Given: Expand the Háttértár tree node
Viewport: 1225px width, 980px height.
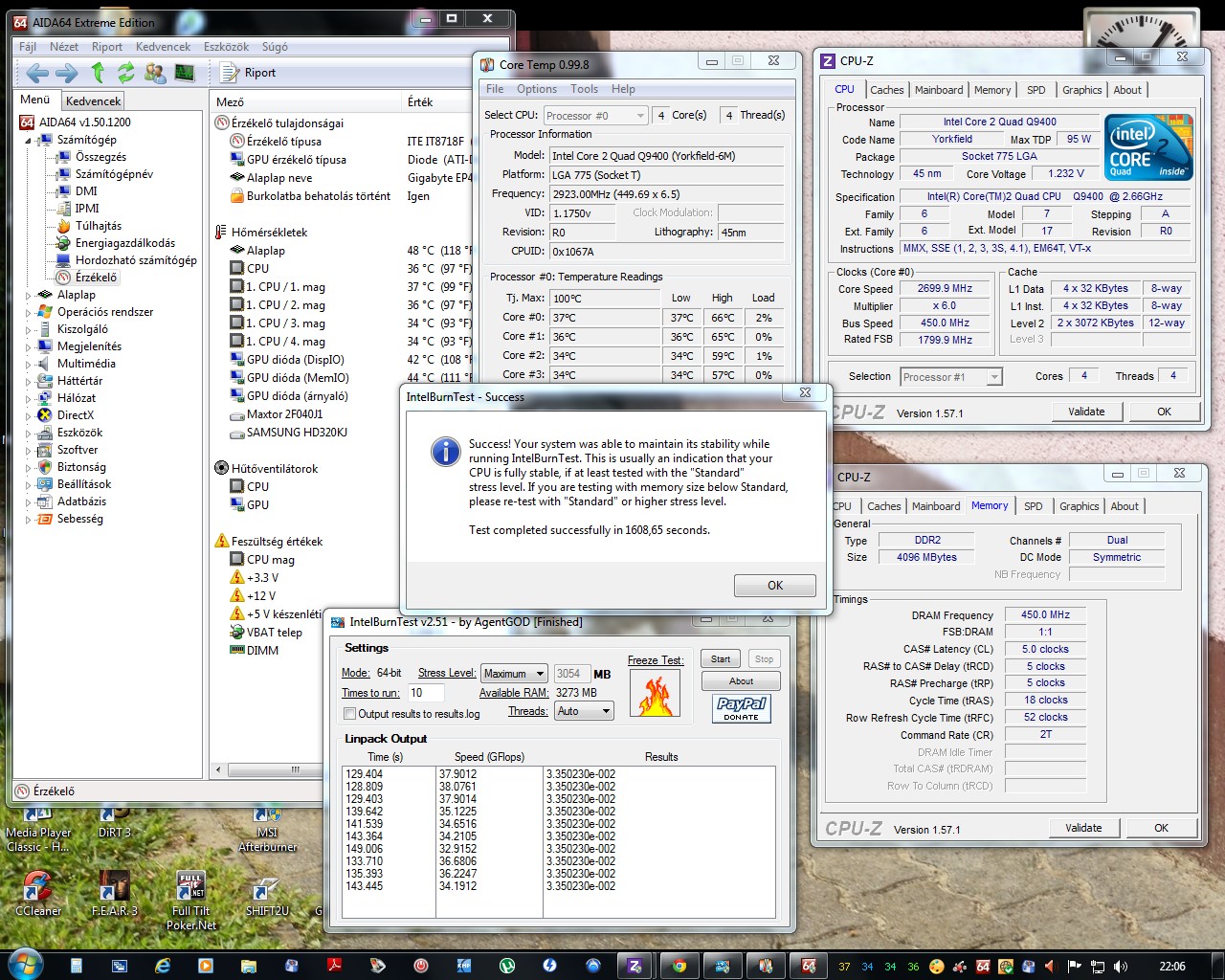Looking at the screenshot, I should (x=28, y=381).
